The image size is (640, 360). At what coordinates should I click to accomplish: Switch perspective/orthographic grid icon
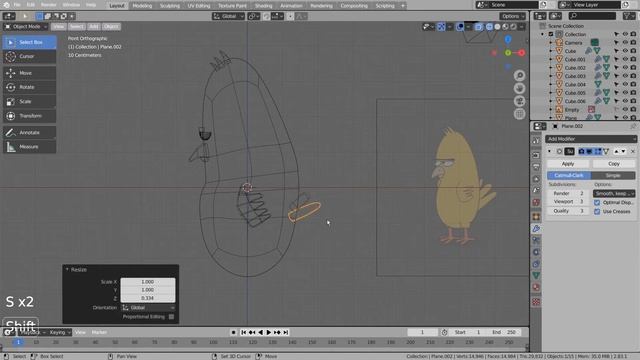click(519, 114)
